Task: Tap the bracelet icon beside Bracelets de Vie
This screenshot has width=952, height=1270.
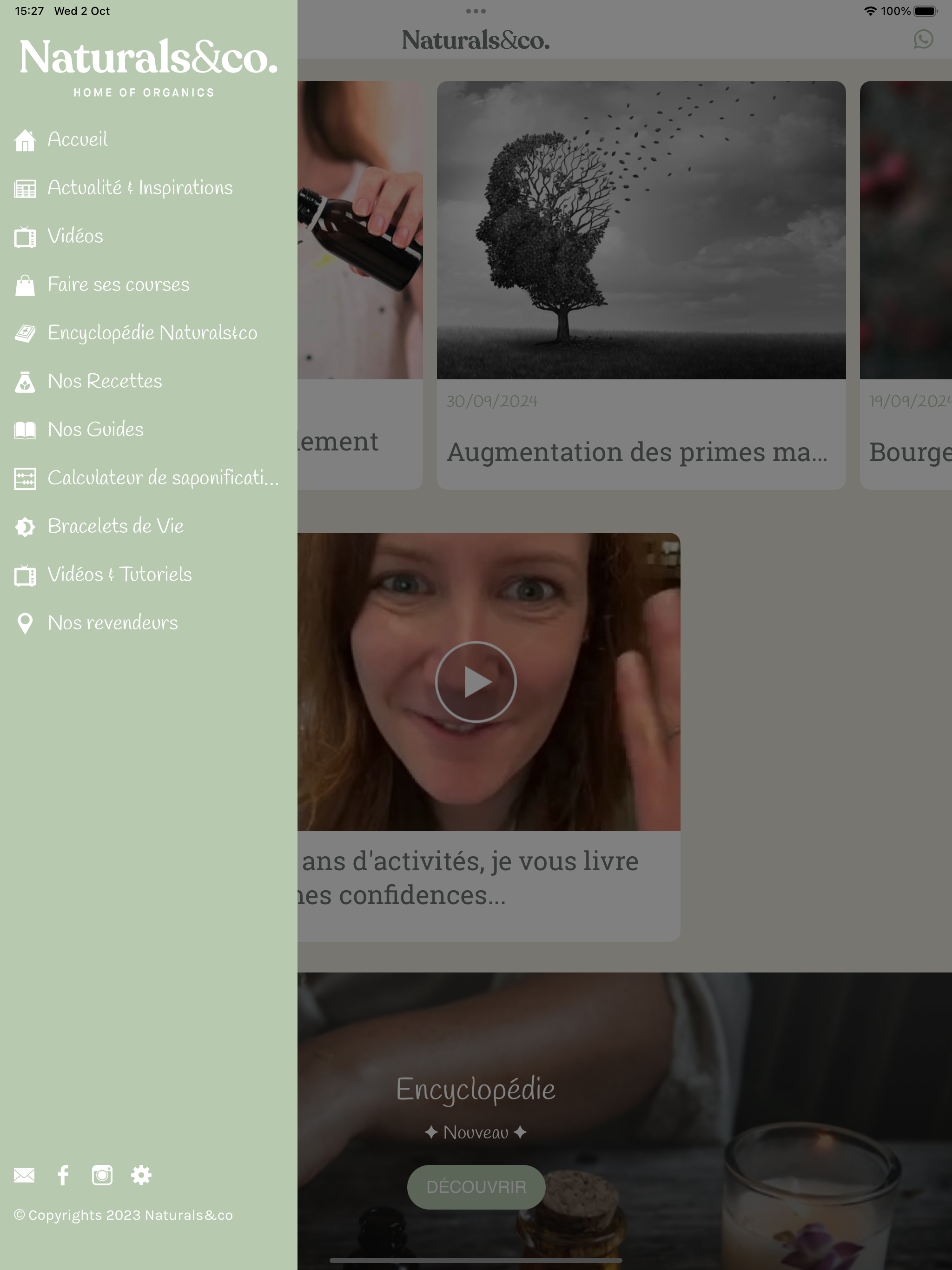Action: 25,527
